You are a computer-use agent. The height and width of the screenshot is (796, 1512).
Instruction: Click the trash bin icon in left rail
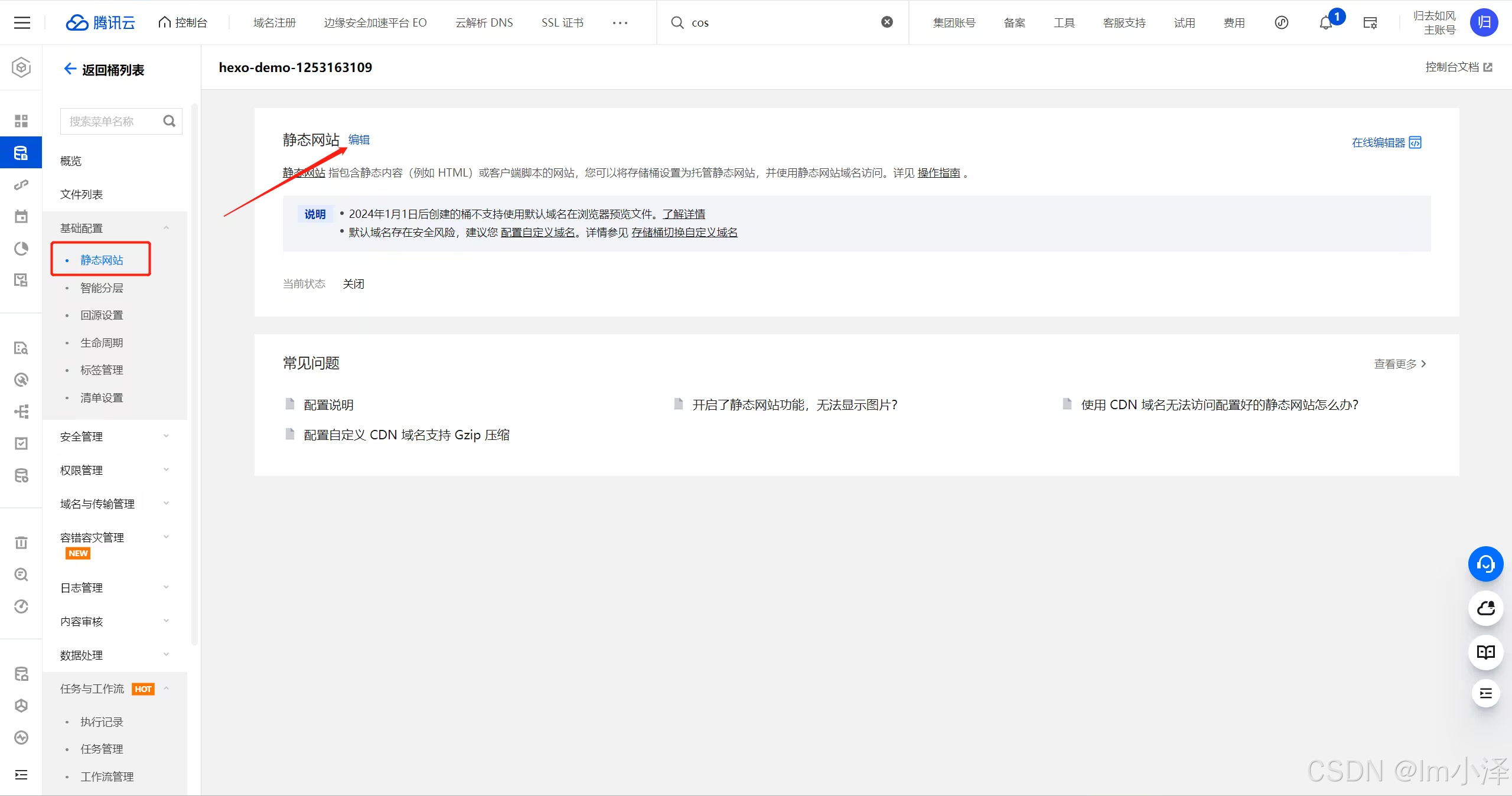point(21,542)
